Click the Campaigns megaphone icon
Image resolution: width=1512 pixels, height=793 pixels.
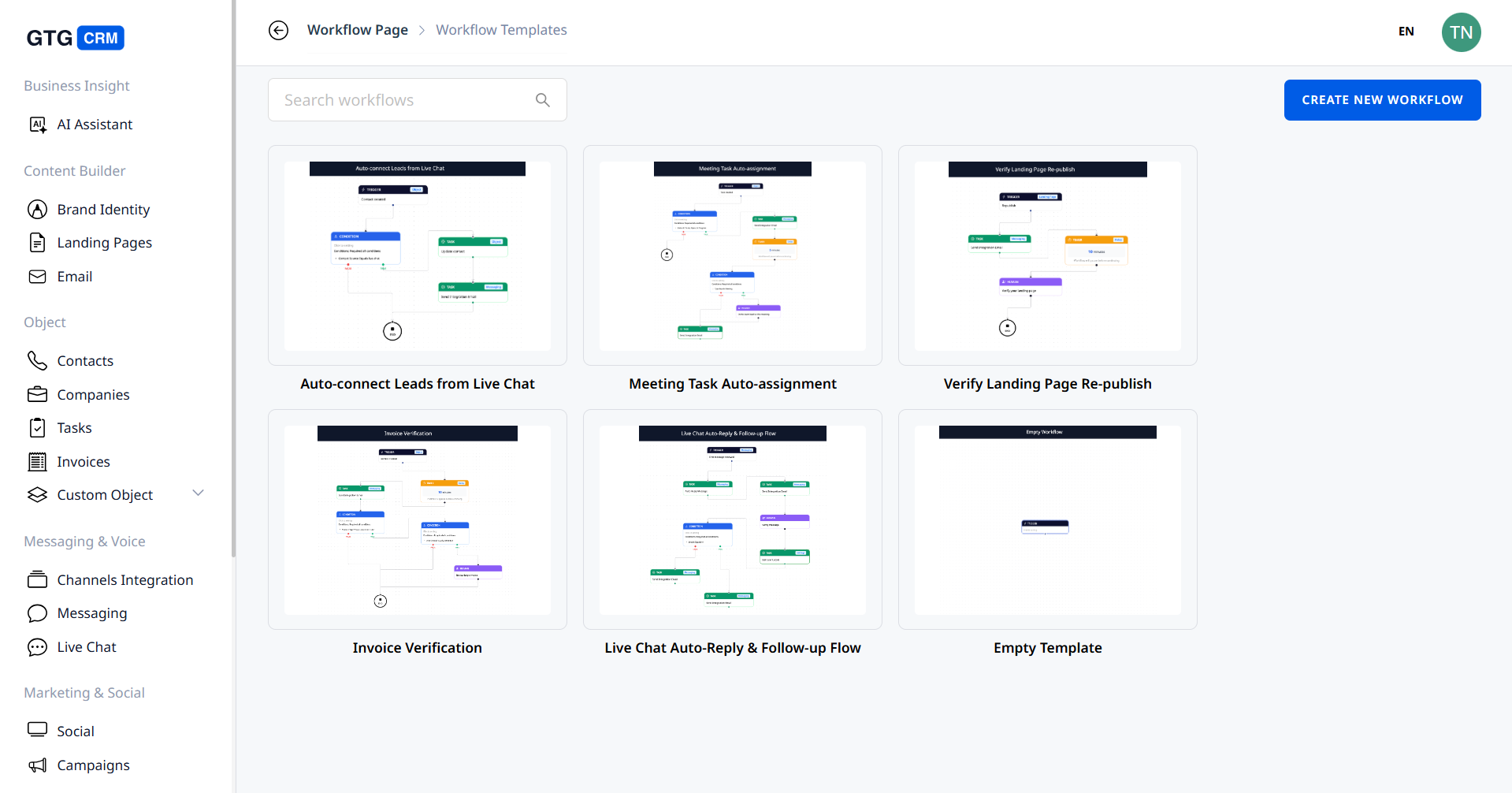pyautogui.click(x=37, y=765)
